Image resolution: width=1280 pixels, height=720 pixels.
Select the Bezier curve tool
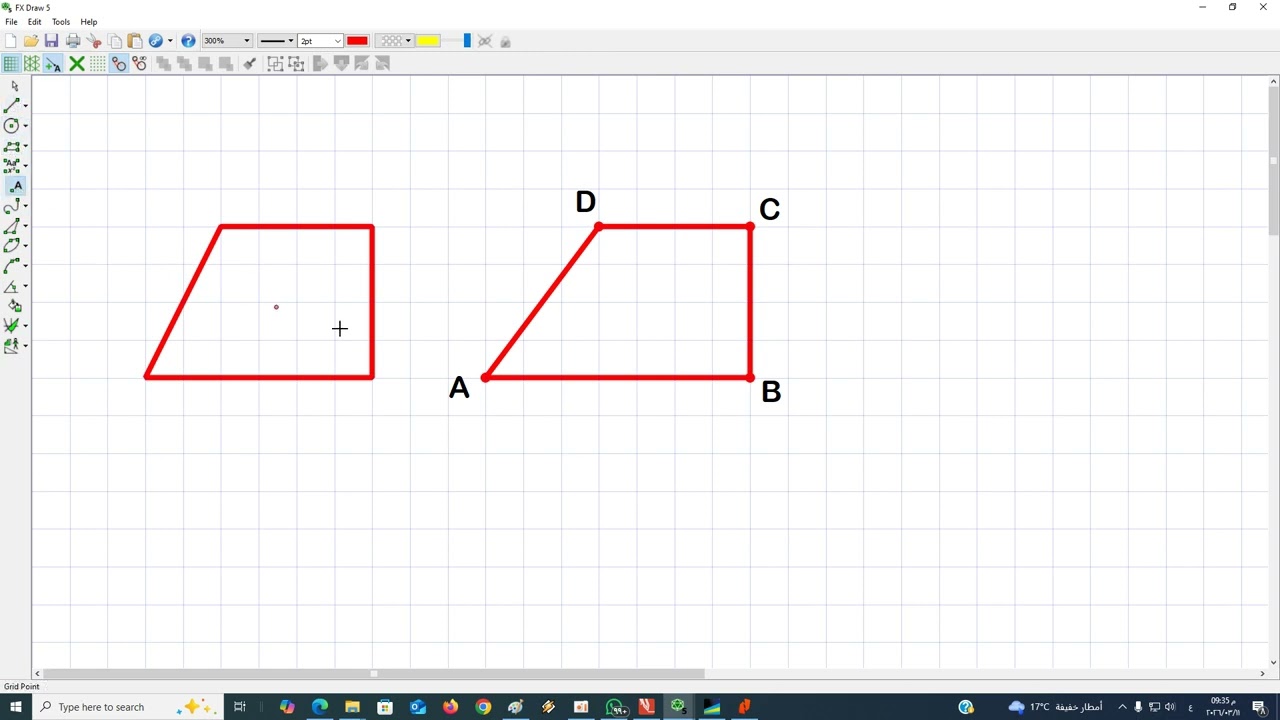click(12, 266)
